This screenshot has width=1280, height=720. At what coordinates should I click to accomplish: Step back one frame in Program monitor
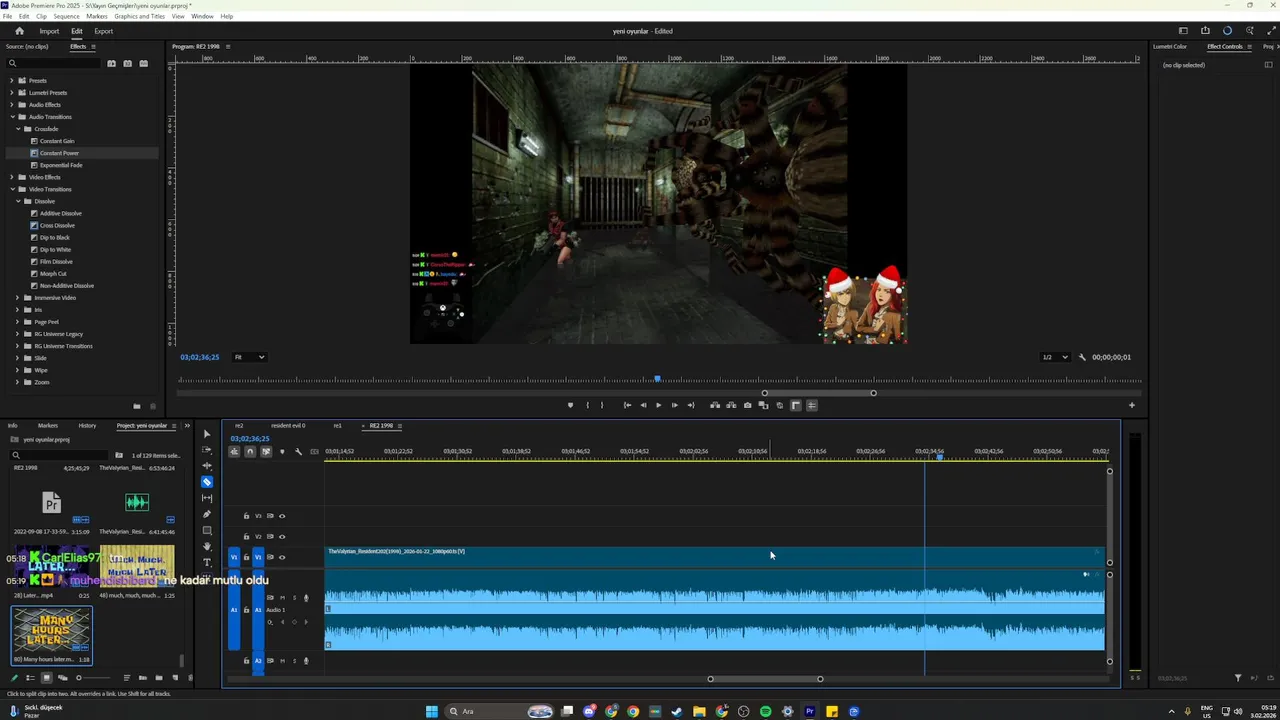point(643,405)
